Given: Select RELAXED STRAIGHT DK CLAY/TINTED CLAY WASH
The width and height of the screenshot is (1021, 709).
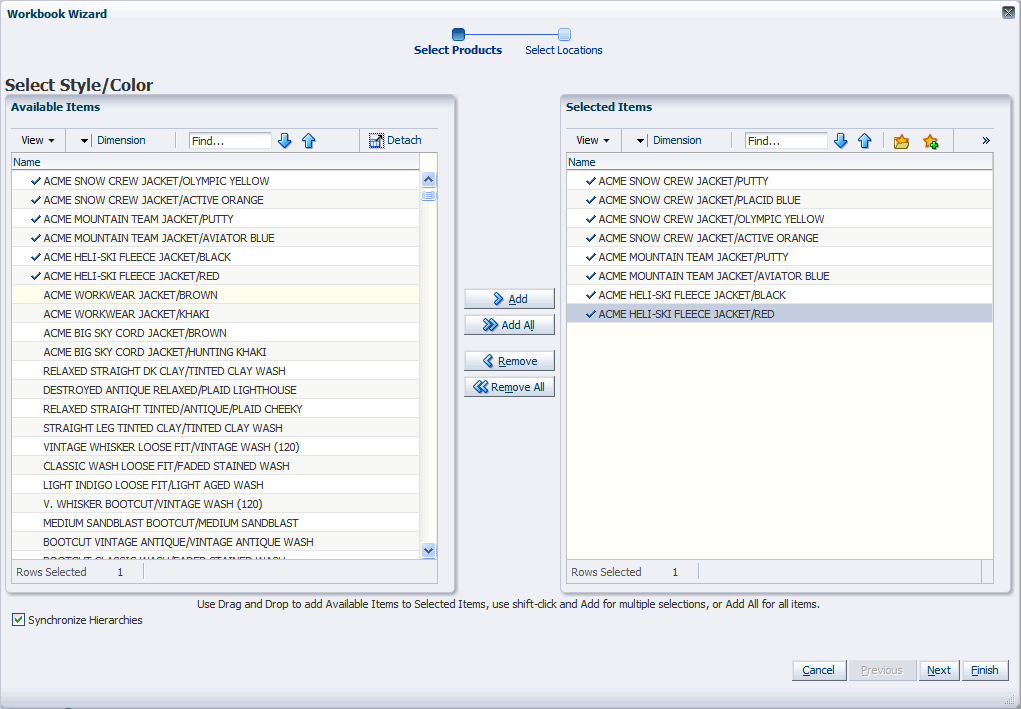Looking at the screenshot, I should point(216,371).
